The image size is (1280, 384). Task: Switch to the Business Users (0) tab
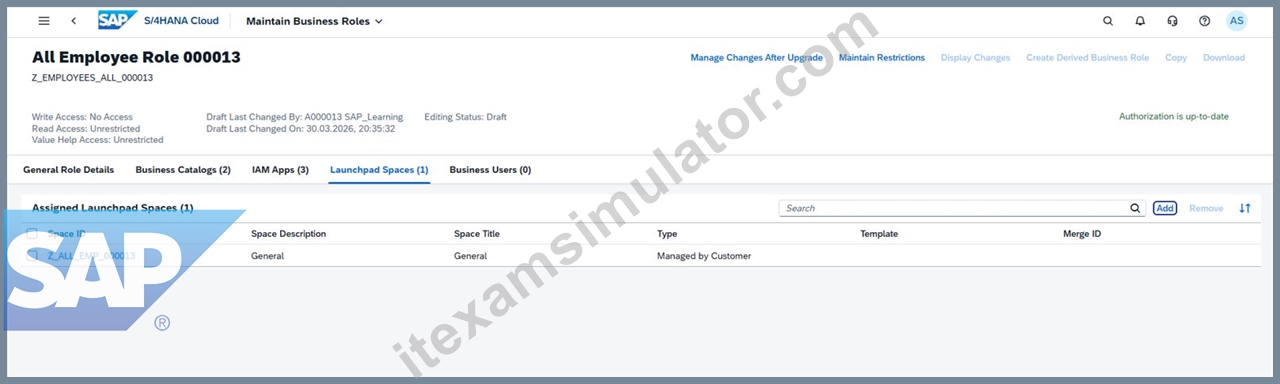point(490,170)
